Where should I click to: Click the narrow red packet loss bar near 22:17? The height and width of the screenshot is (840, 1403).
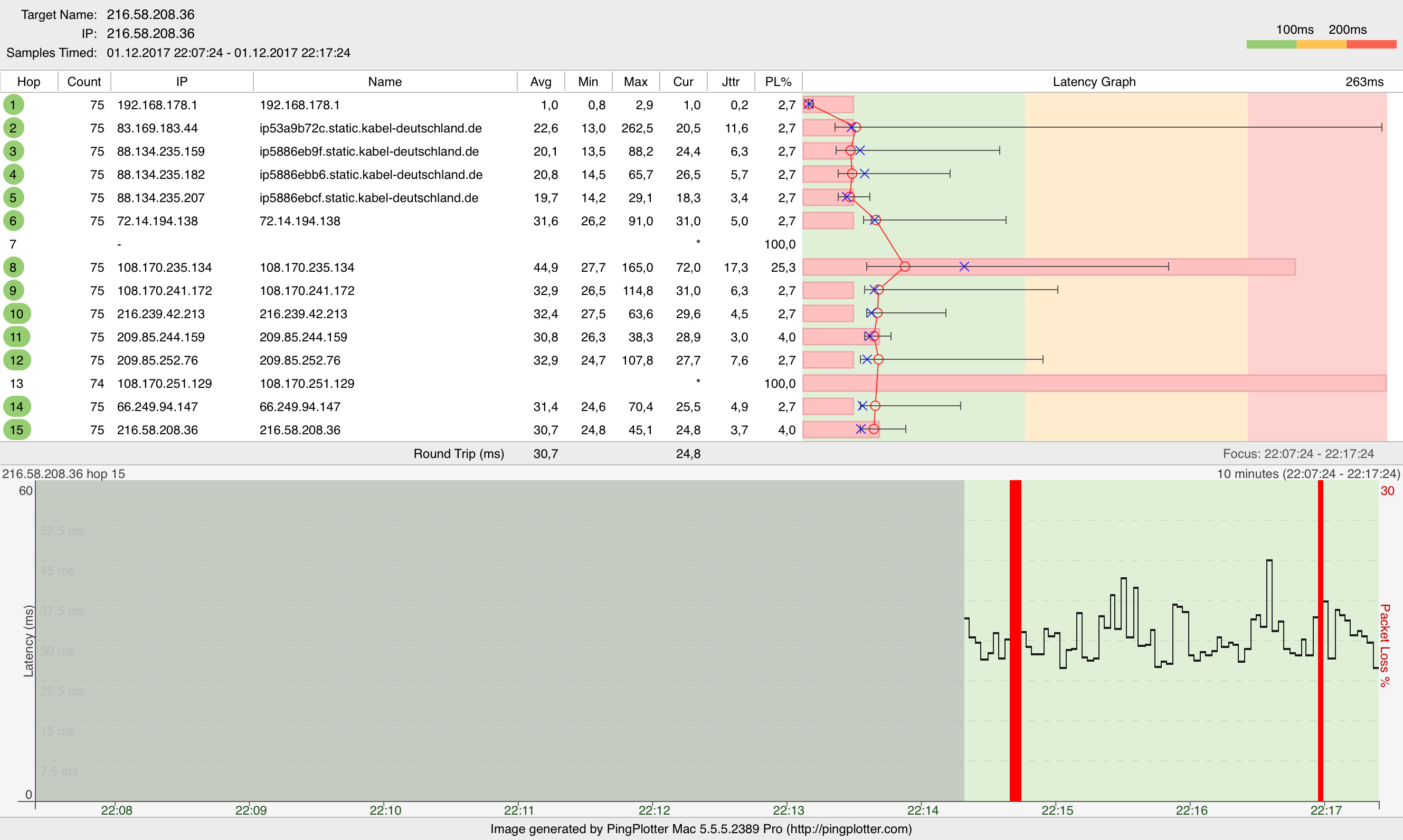(1320, 640)
